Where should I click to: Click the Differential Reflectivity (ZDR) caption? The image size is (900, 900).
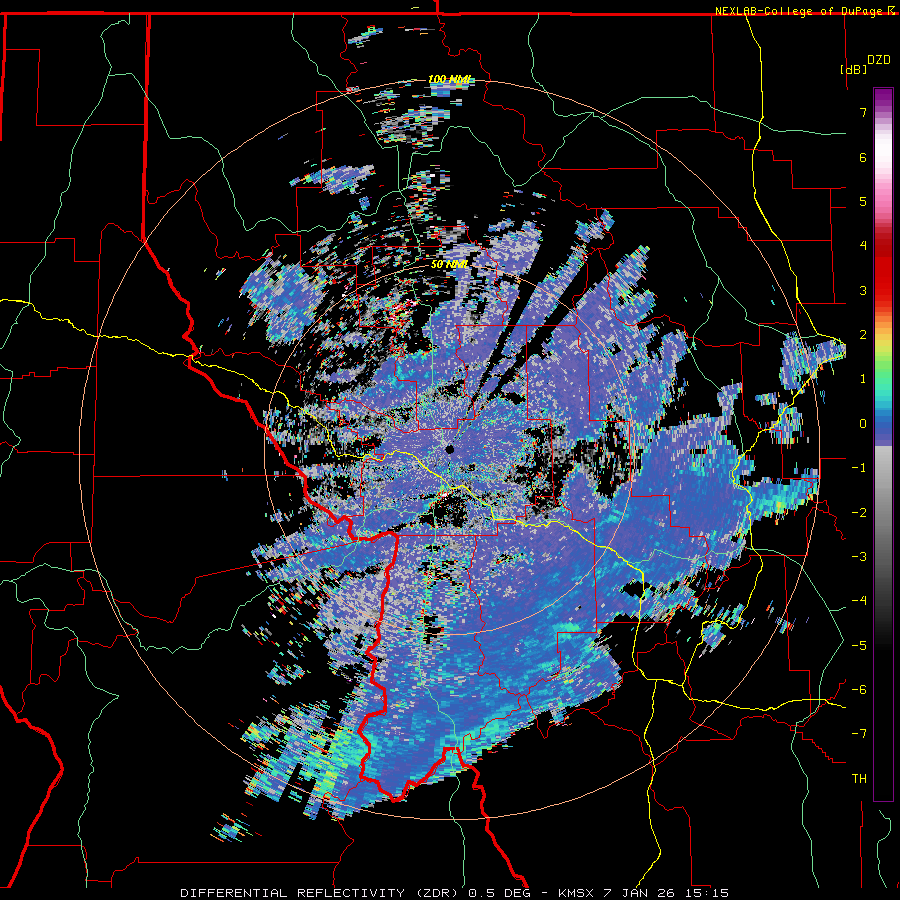click(454, 893)
